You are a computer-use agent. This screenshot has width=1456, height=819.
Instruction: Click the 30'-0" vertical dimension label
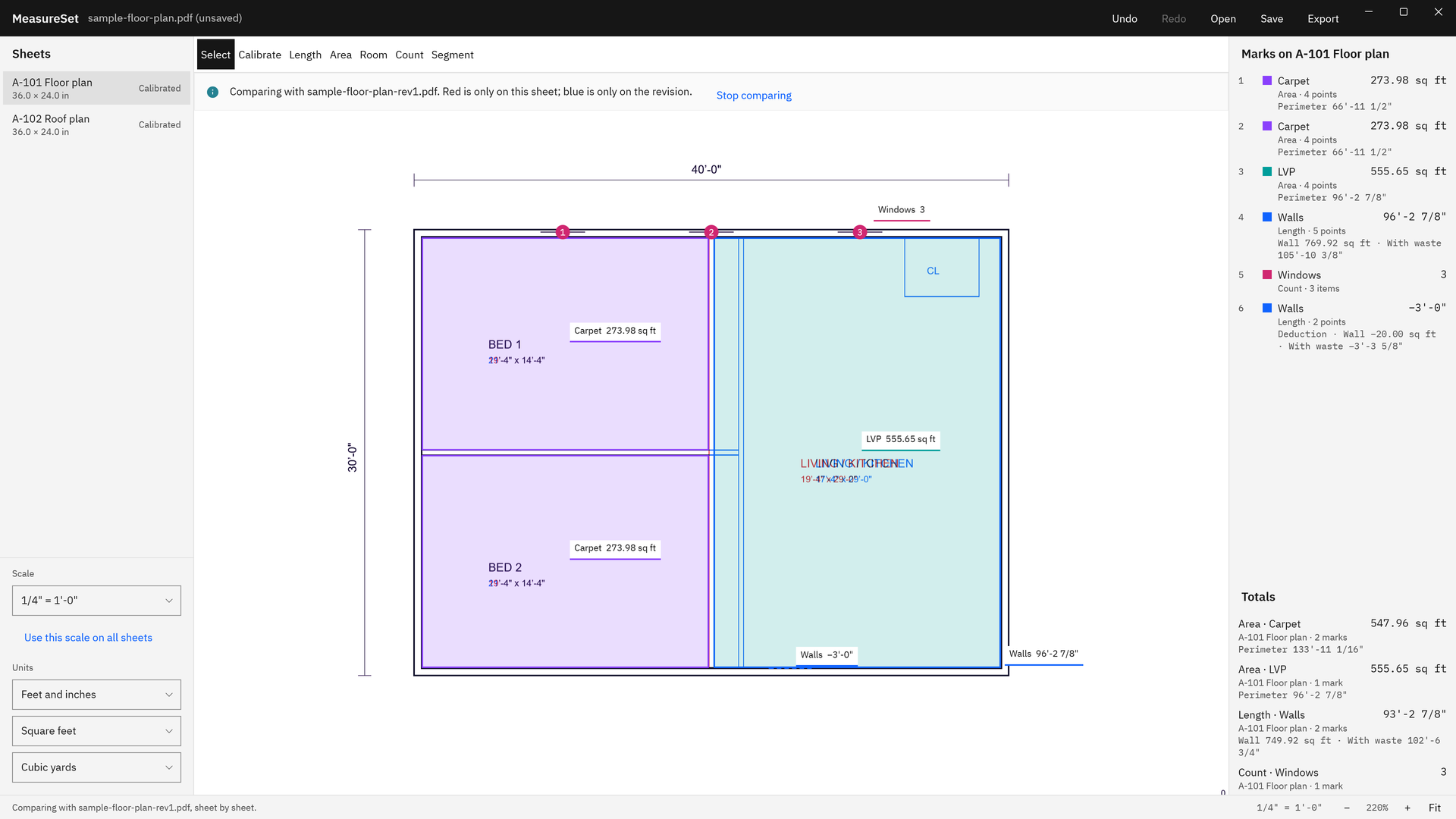(x=353, y=458)
